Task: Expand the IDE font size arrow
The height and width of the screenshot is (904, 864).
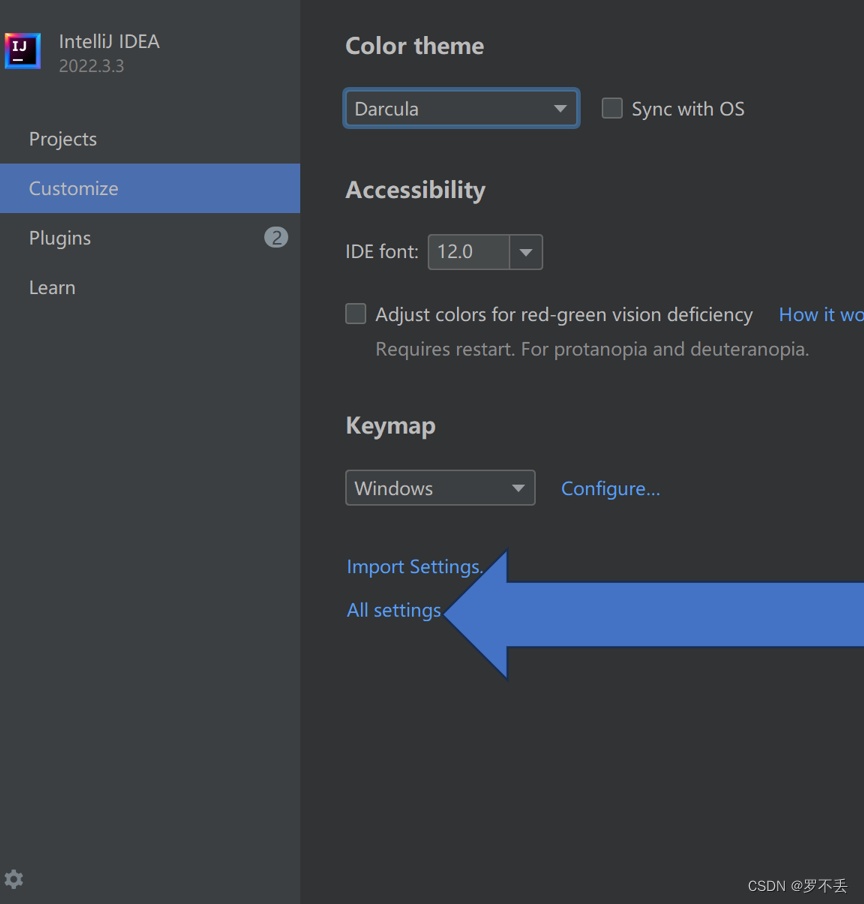Action: (x=526, y=252)
